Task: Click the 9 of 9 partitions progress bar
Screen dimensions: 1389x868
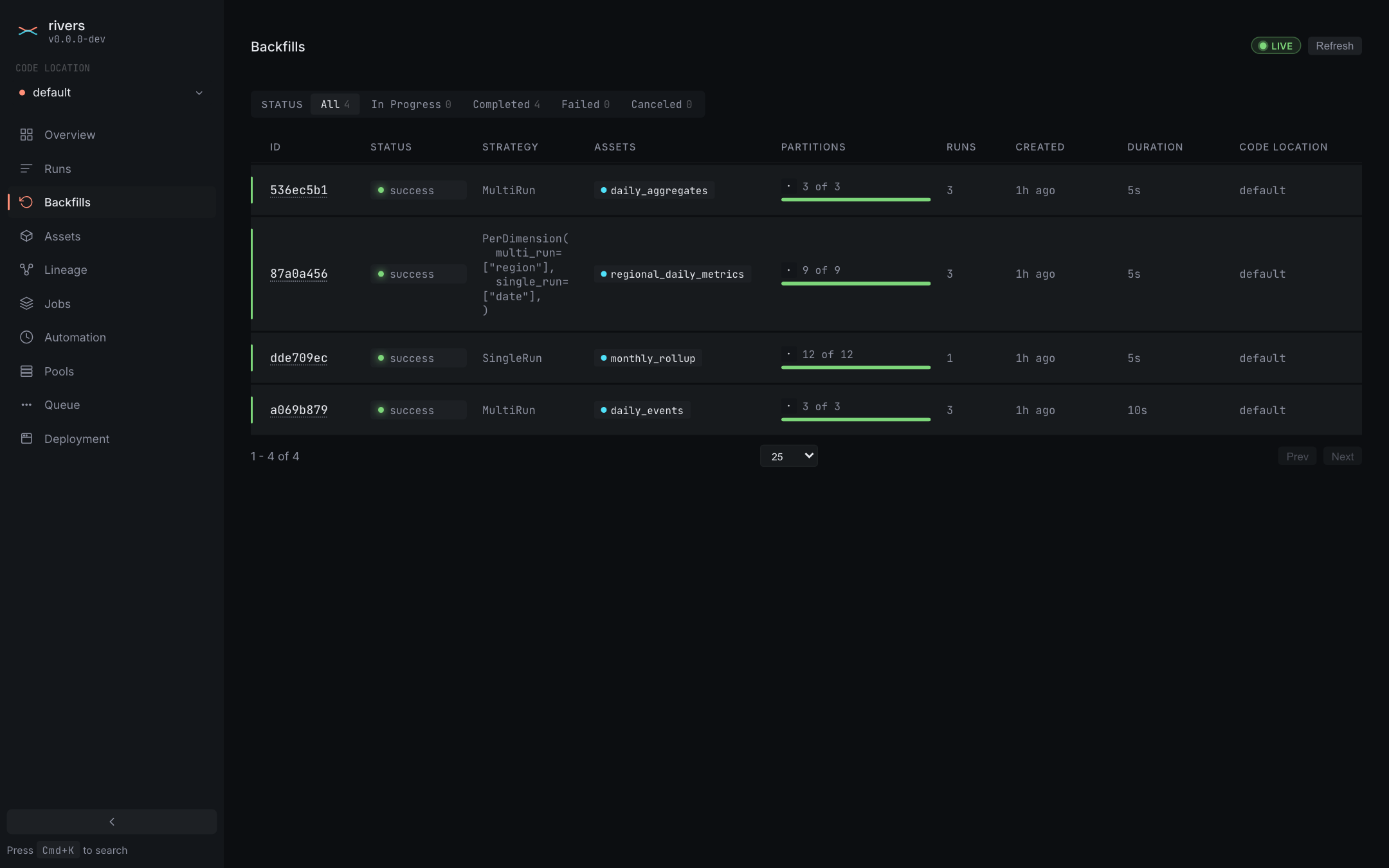Action: pos(855,284)
